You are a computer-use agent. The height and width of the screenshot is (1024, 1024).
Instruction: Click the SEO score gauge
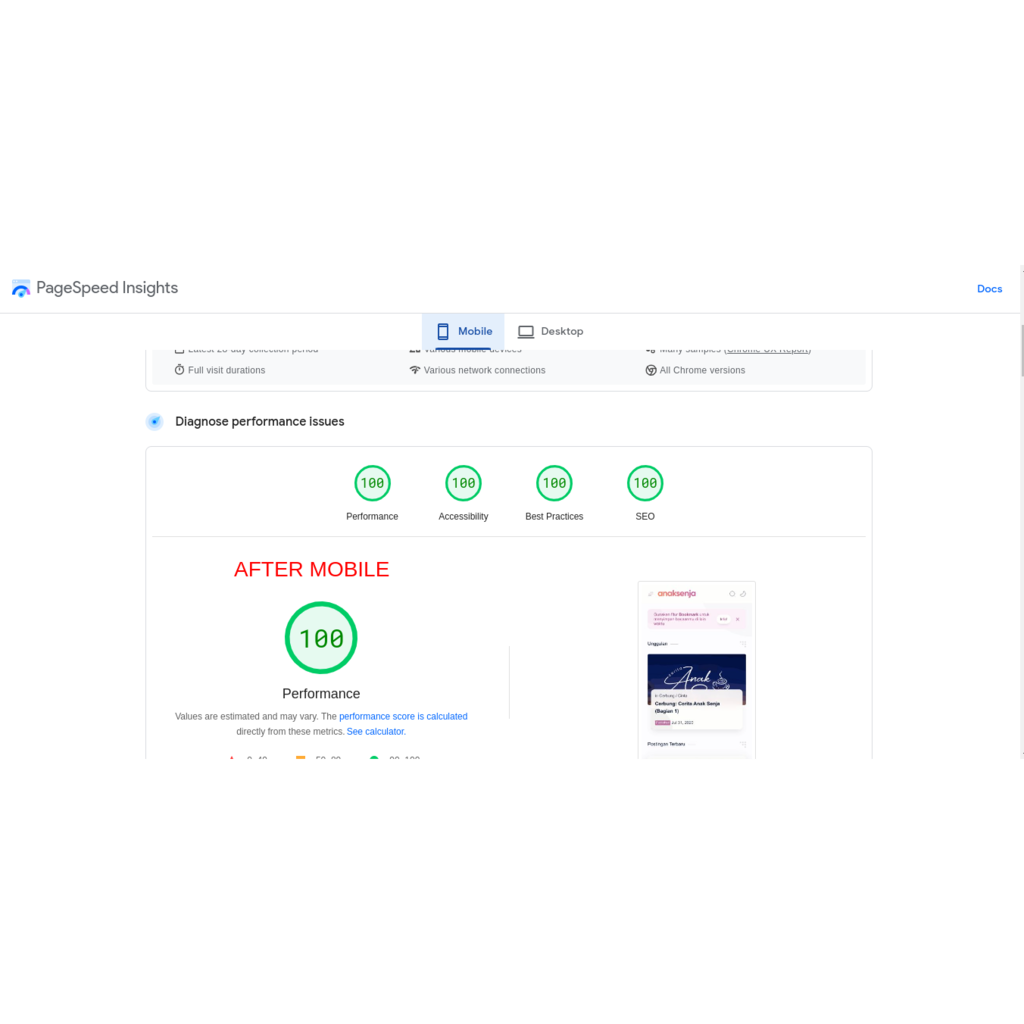point(645,484)
